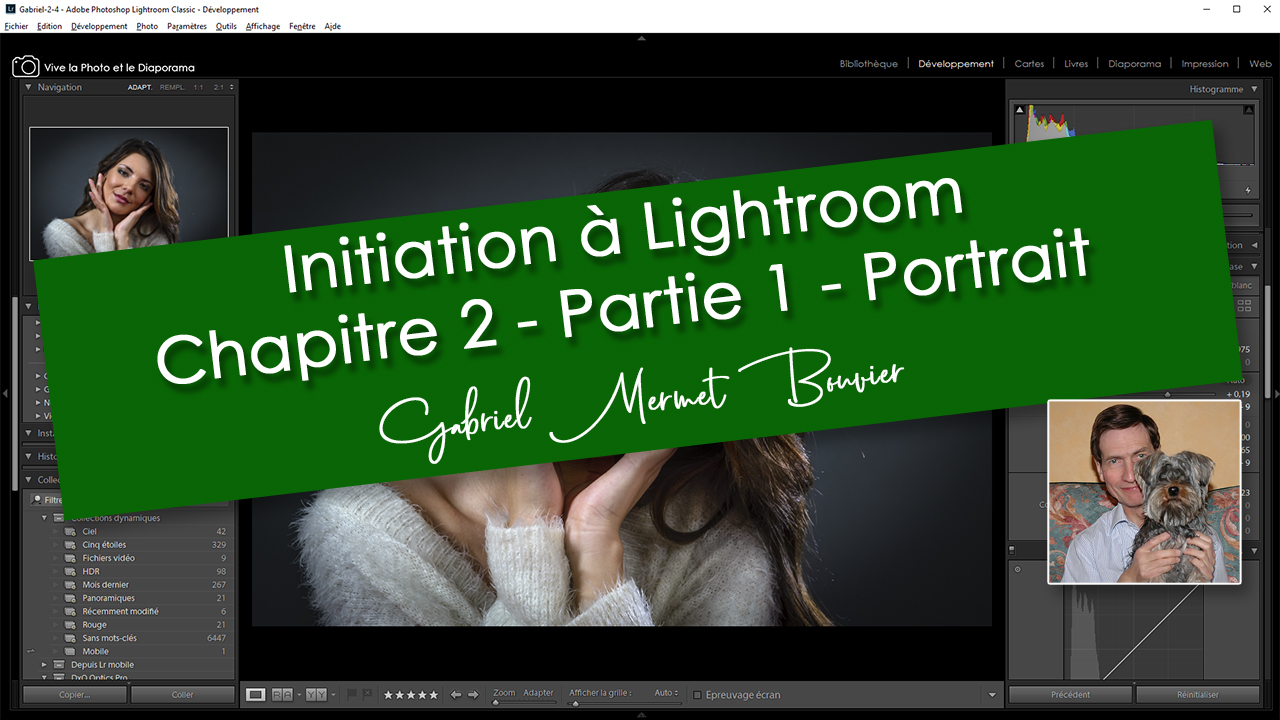Screen dimensions: 1280x720
Task: Collapse the Navigation panel
Action: 28,87
